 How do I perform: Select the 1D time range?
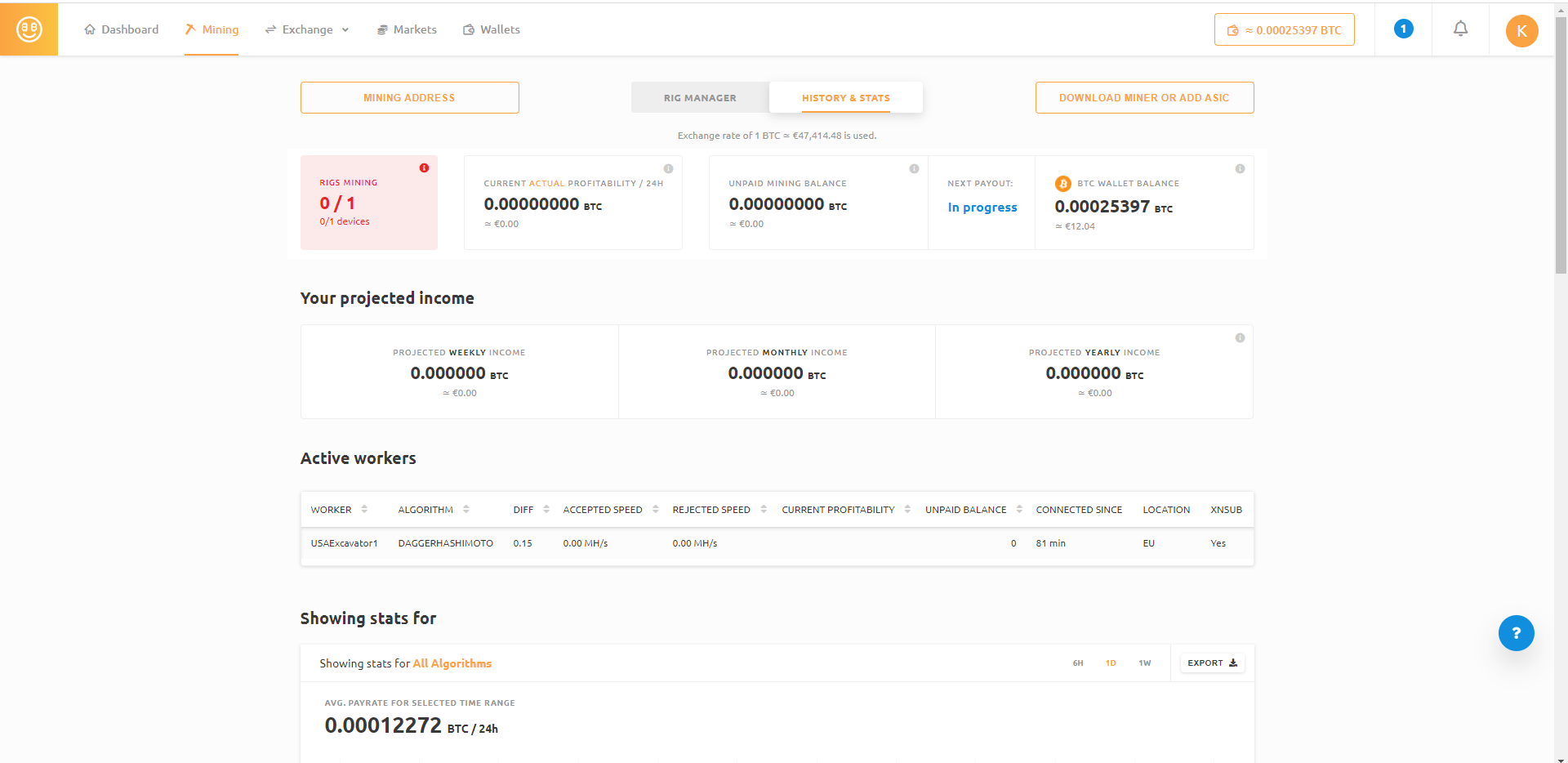1111,663
